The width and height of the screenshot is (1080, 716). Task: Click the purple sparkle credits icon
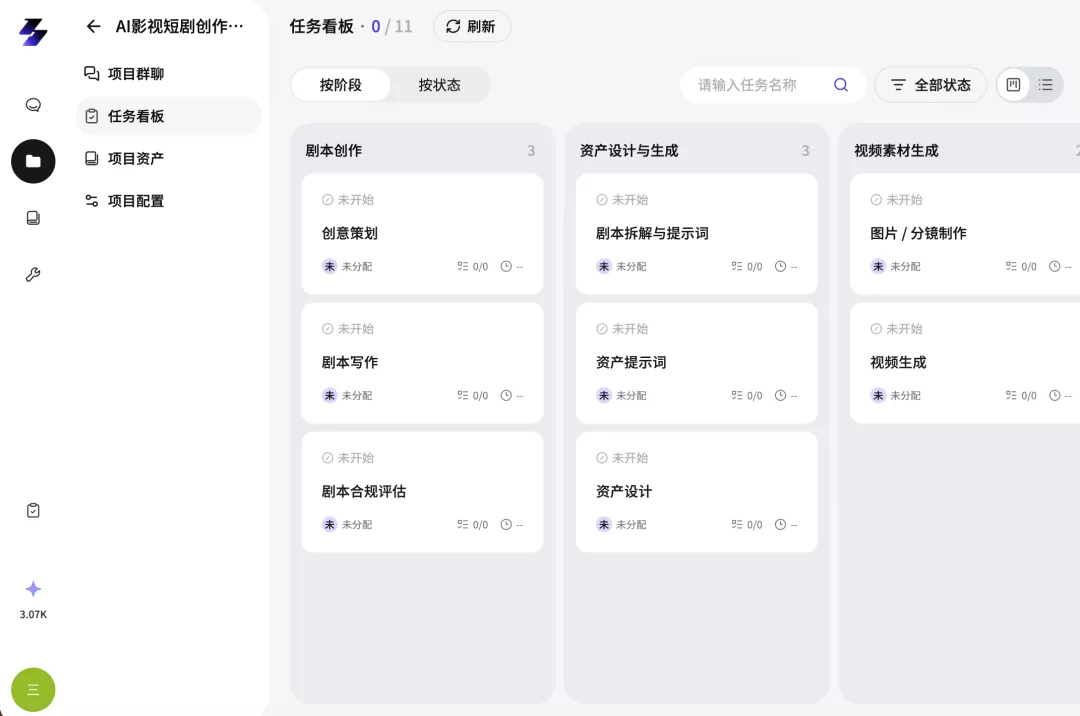pyautogui.click(x=33, y=589)
